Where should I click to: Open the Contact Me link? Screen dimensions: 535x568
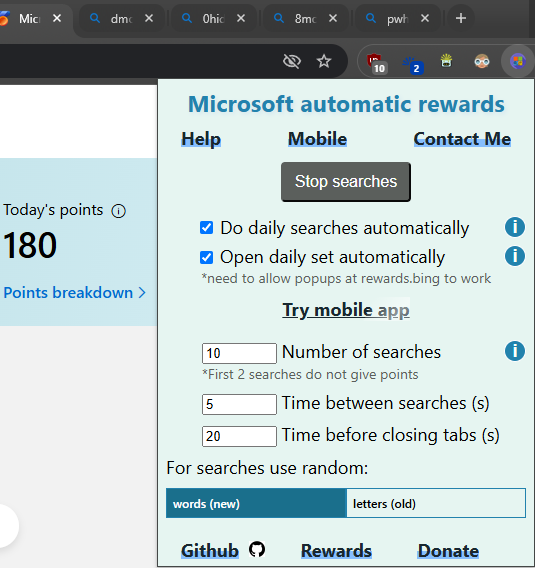[x=462, y=139]
